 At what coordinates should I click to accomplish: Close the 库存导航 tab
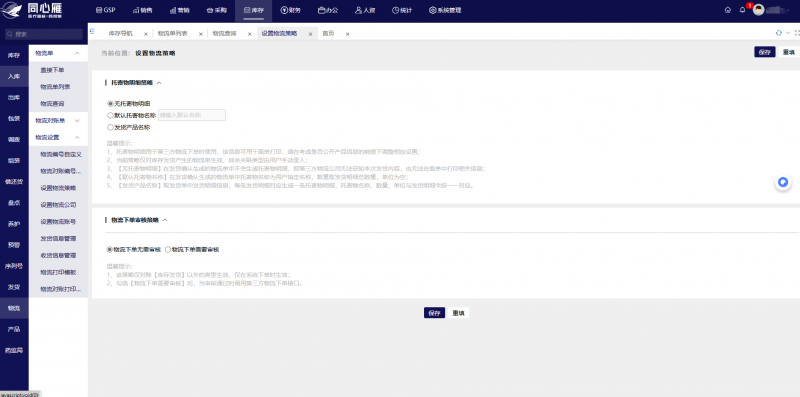[146, 34]
